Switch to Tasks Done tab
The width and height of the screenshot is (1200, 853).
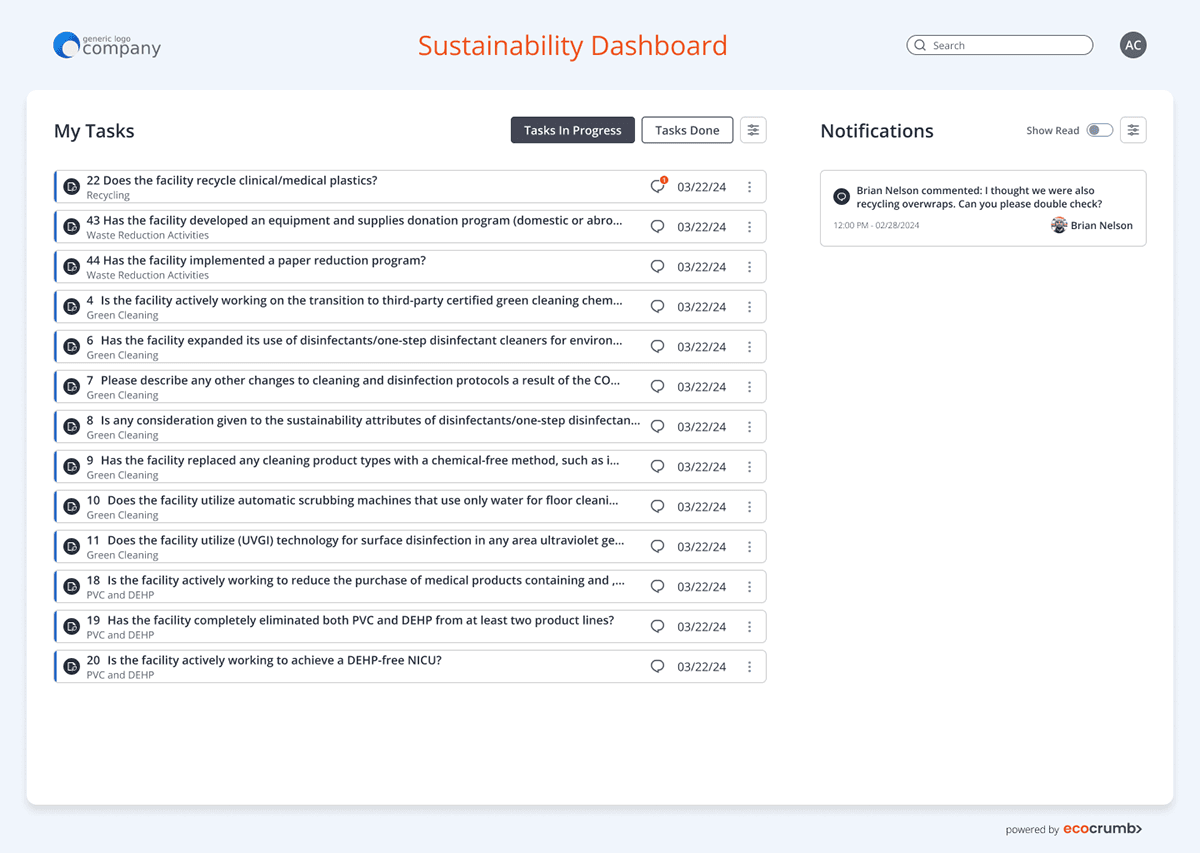pyautogui.click(x=687, y=130)
